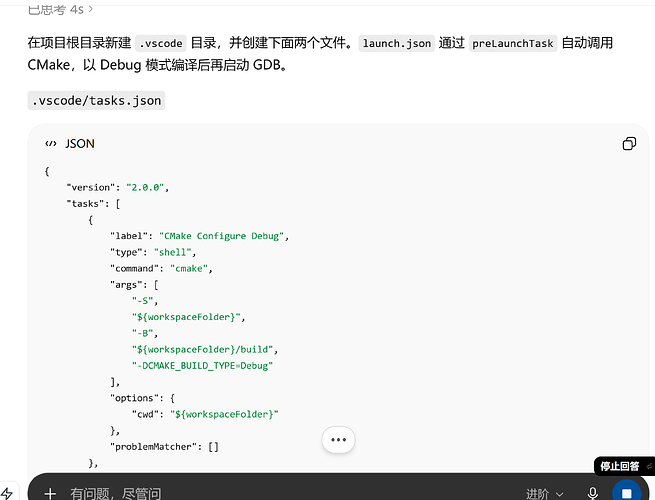Click the "type": "shell" line

[x=153, y=252]
